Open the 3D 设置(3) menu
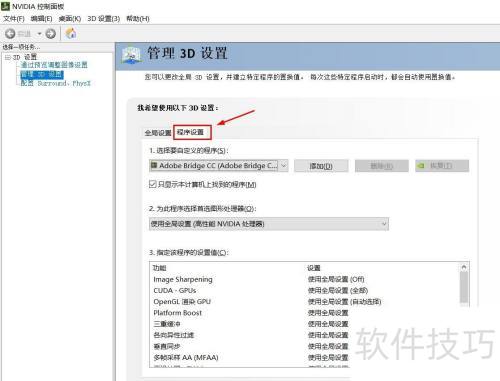The width and height of the screenshot is (500, 381). click(103, 19)
